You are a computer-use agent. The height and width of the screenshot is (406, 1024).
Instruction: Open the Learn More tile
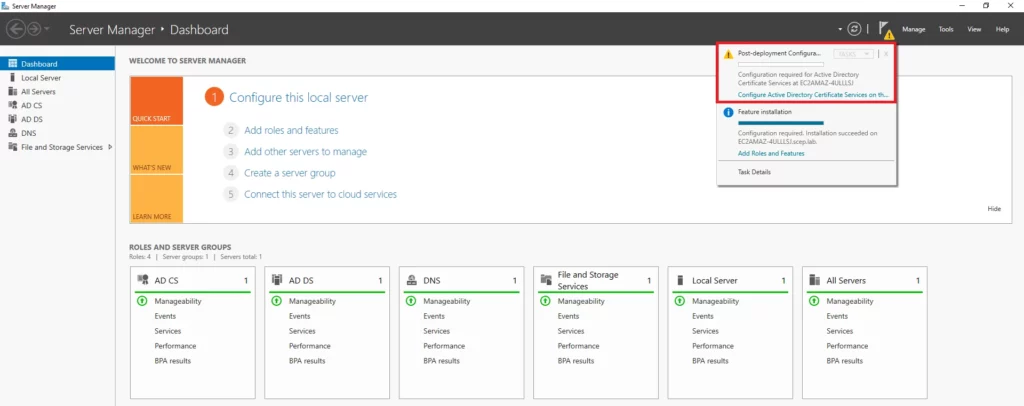pos(157,199)
